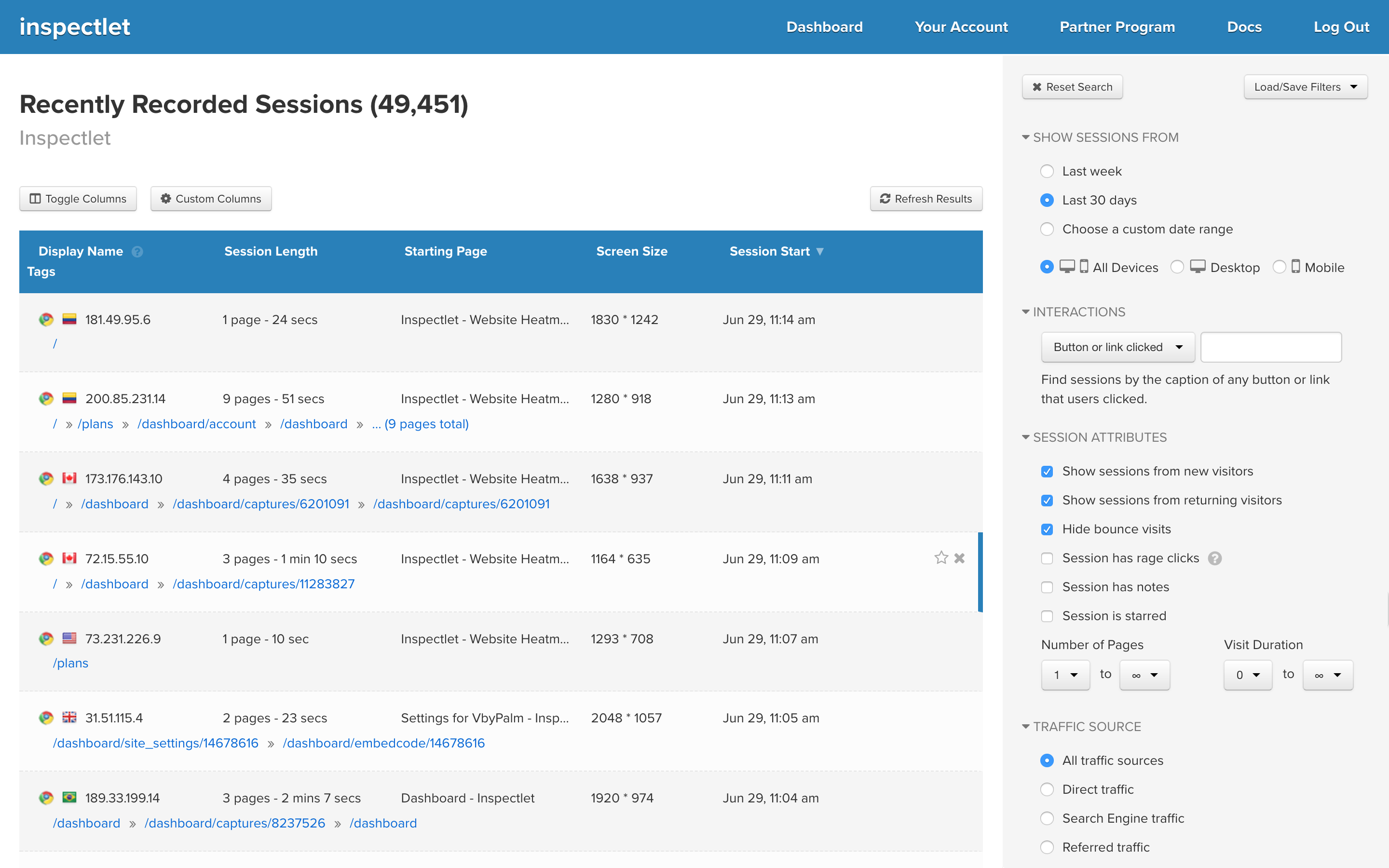Select Last week radio button
This screenshot has height=868, width=1389.
pyautogui.click(x=1047, y=171)
